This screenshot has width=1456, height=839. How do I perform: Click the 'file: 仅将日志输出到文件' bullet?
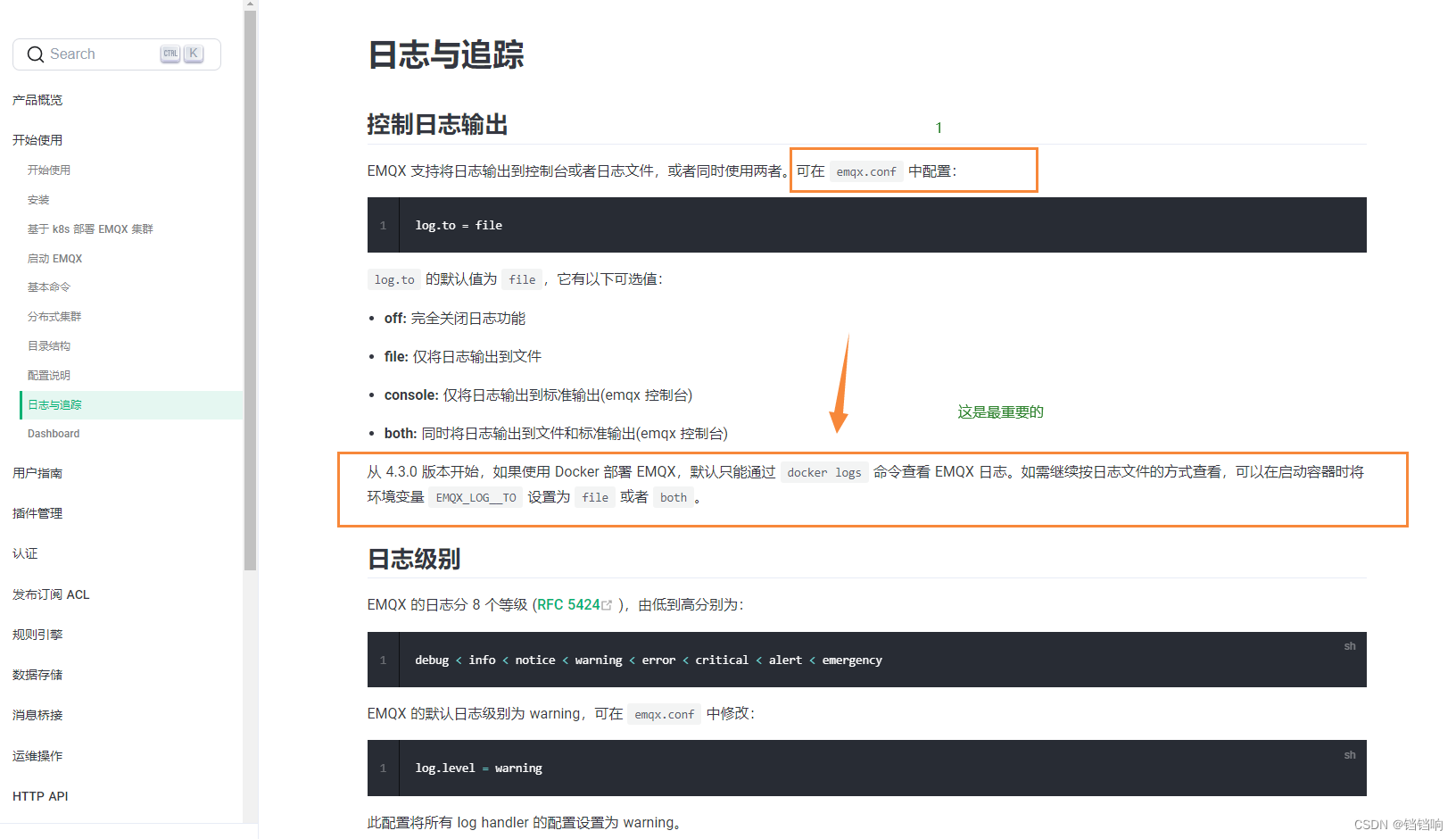coord(463,357)
